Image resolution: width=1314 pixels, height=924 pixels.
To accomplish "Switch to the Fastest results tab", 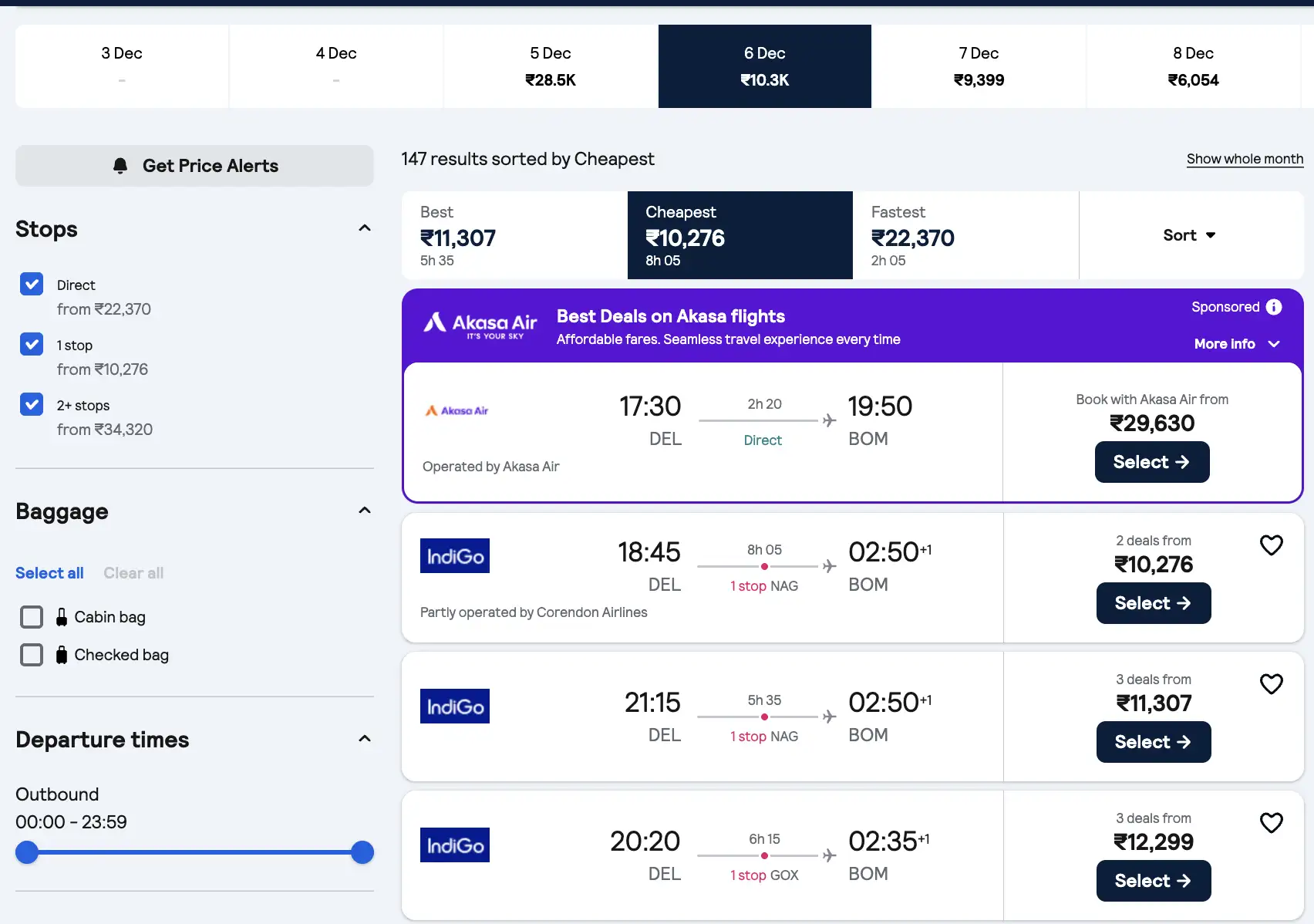I will coord(965,235).
